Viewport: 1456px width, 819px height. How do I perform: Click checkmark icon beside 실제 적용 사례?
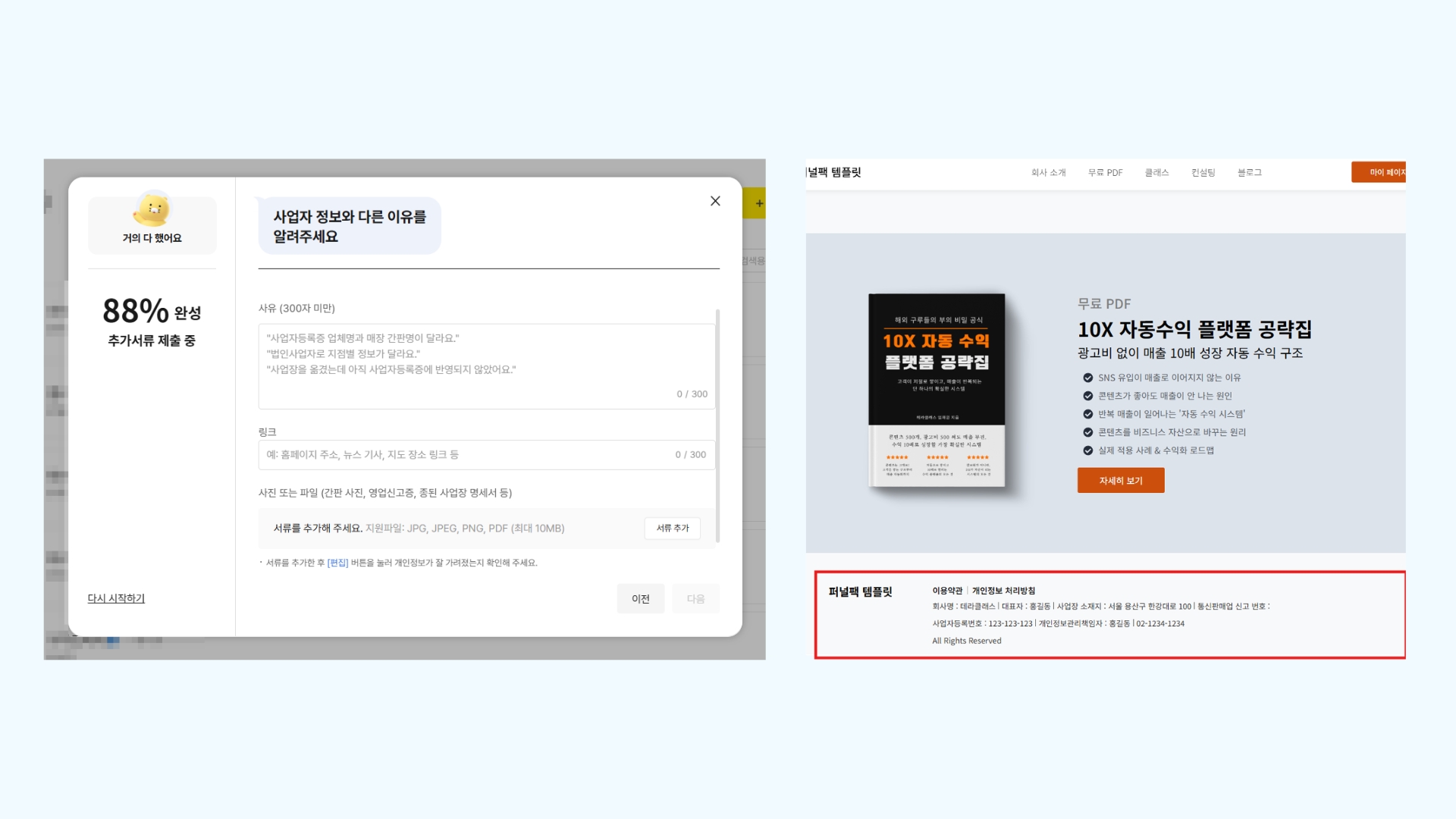(x=1088, y=450)
